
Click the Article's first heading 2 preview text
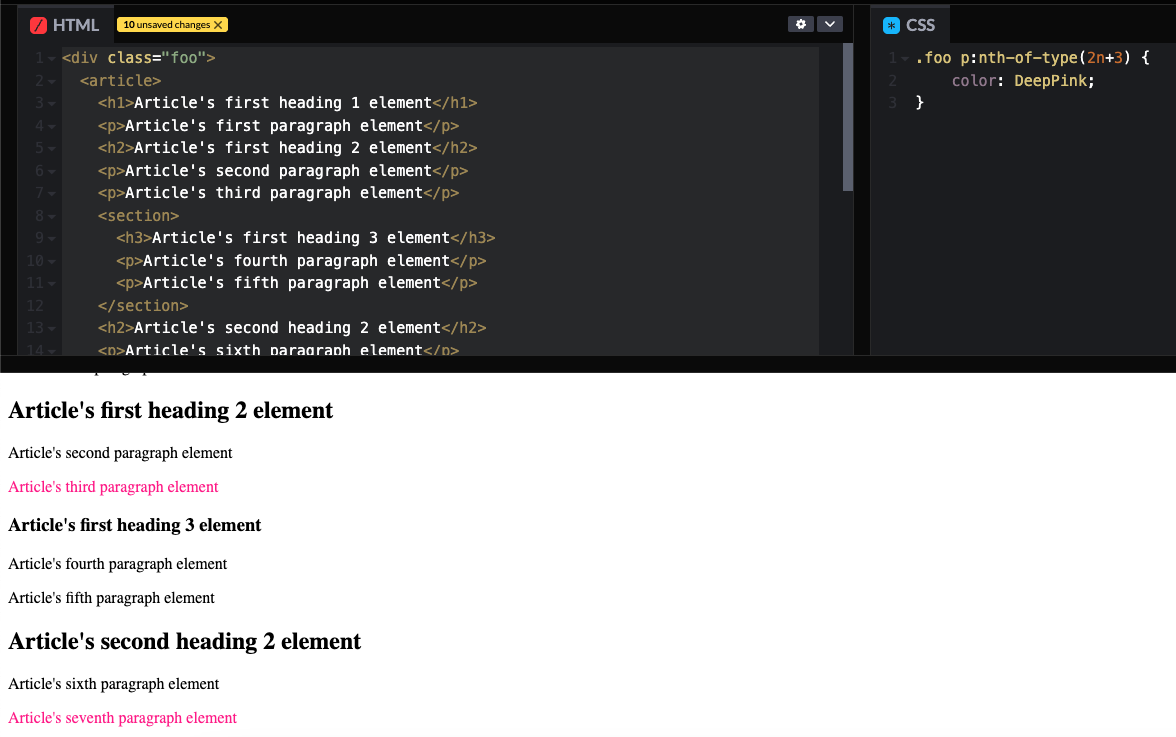(x=170, y=410)
